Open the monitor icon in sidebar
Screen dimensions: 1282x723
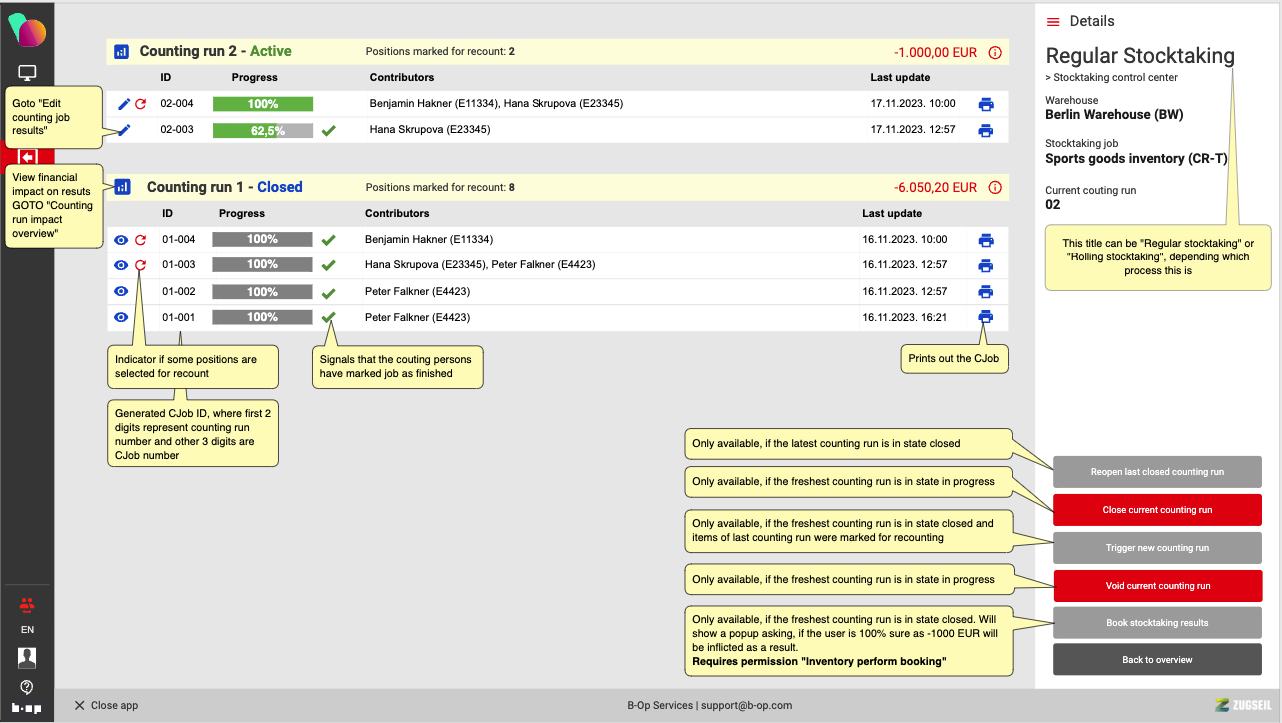point(27,73)
